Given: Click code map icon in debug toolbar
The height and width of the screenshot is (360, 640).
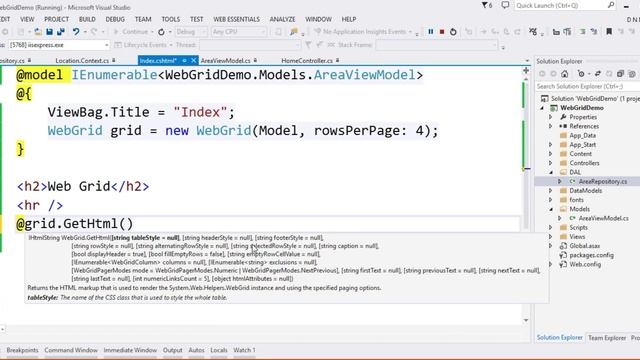Looking at the screenshot, I should pos(533,31).
